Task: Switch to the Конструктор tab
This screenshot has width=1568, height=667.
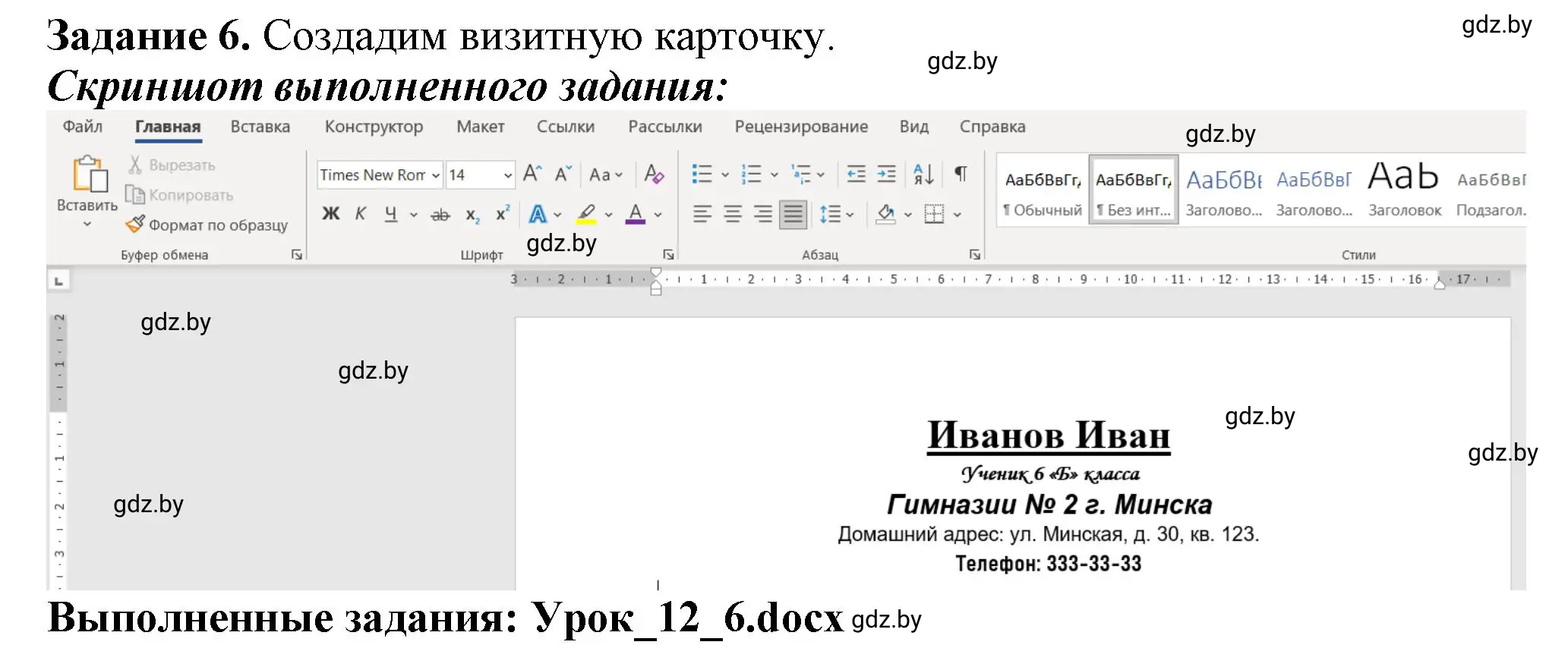Action: pyautogui.click(x=374, y=127)
